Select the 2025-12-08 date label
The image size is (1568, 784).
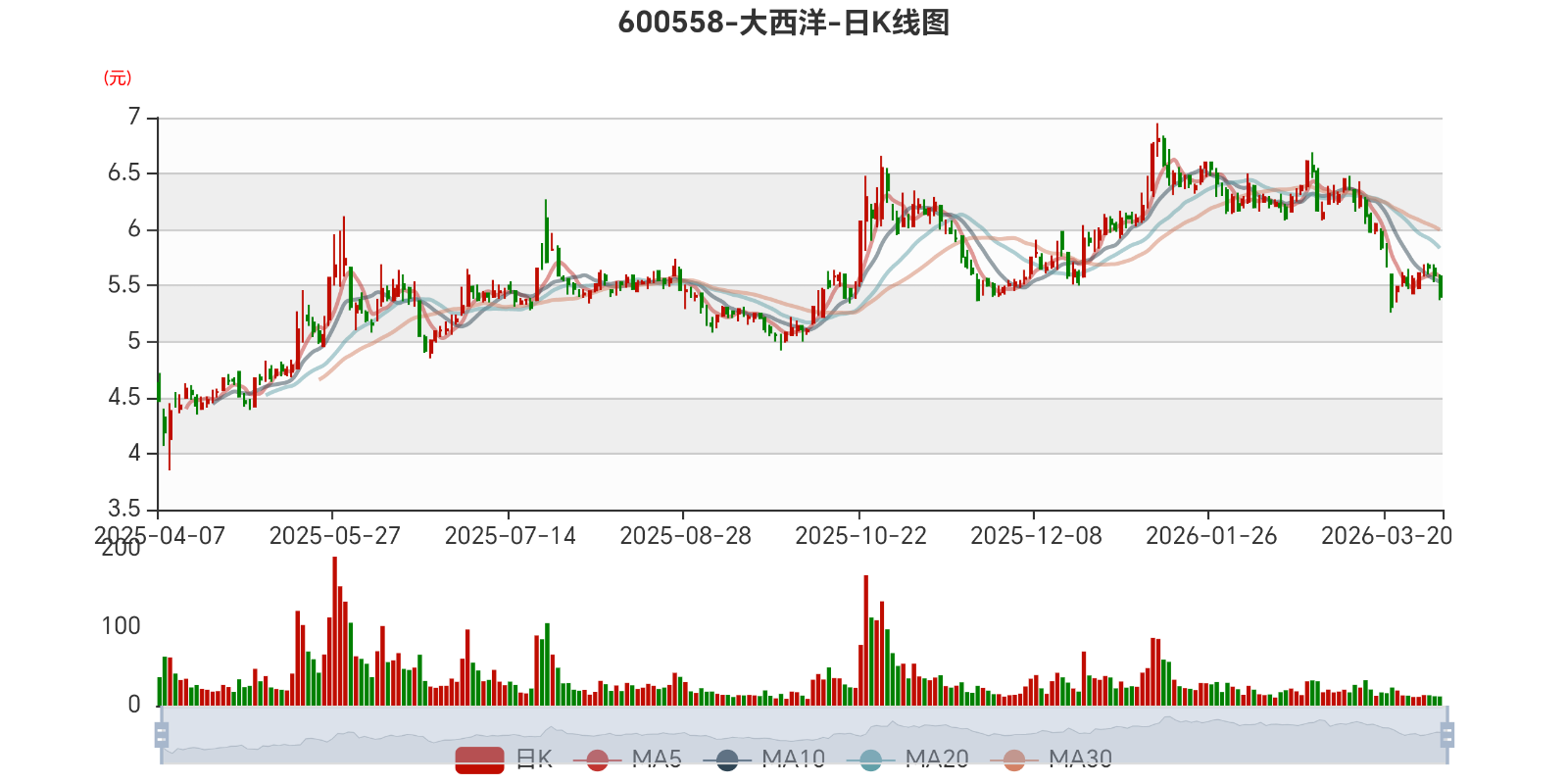[1037, 536]
